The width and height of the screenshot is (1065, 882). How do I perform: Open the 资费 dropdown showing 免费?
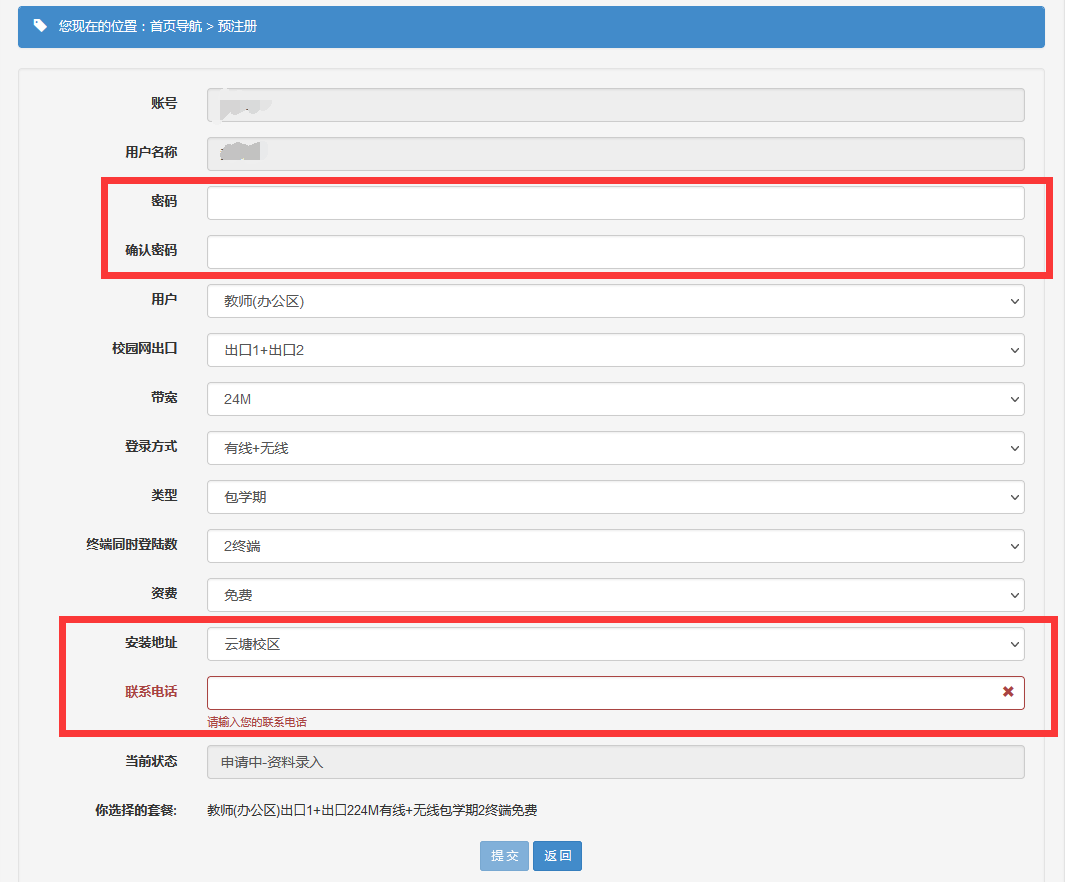coord(615,595)
